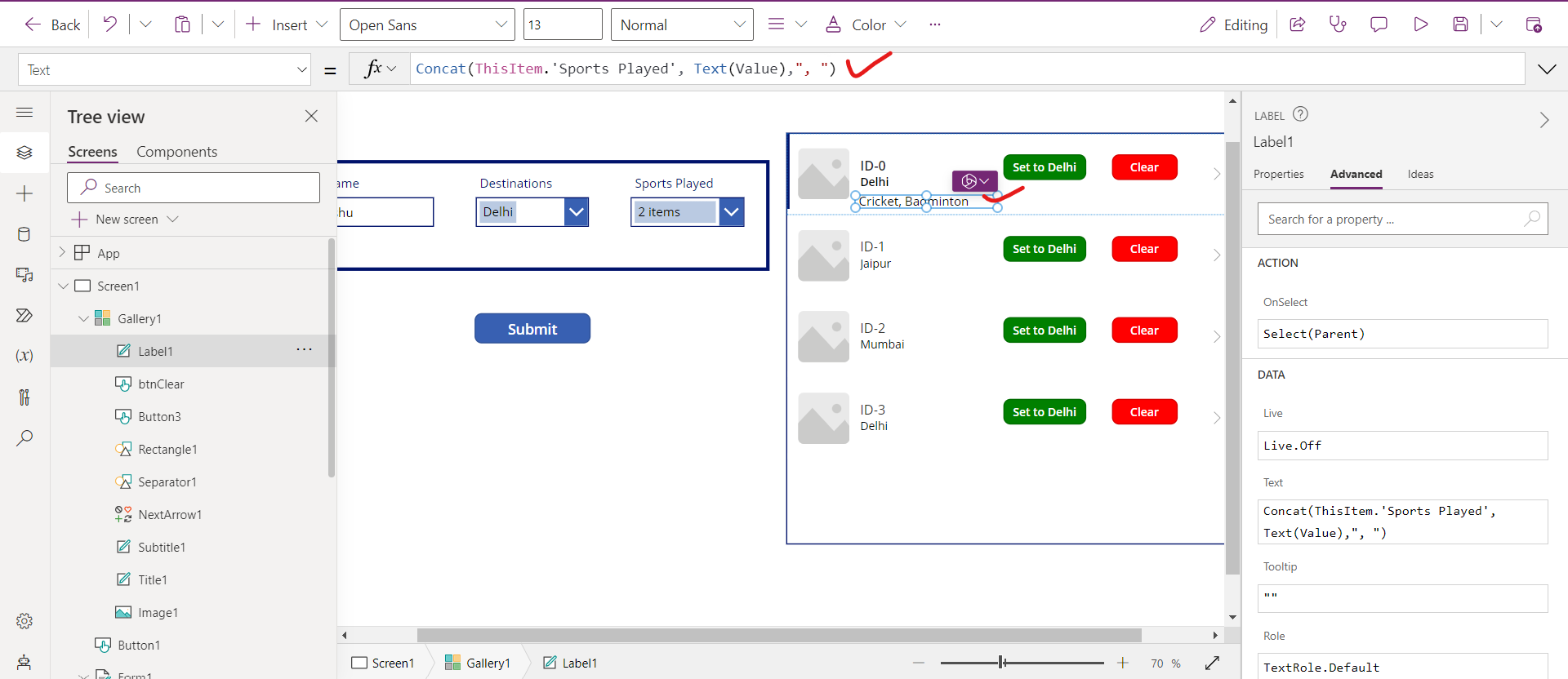Open the Comments icon
The height and width of the screenshot is (679, 1568).
1379,24
